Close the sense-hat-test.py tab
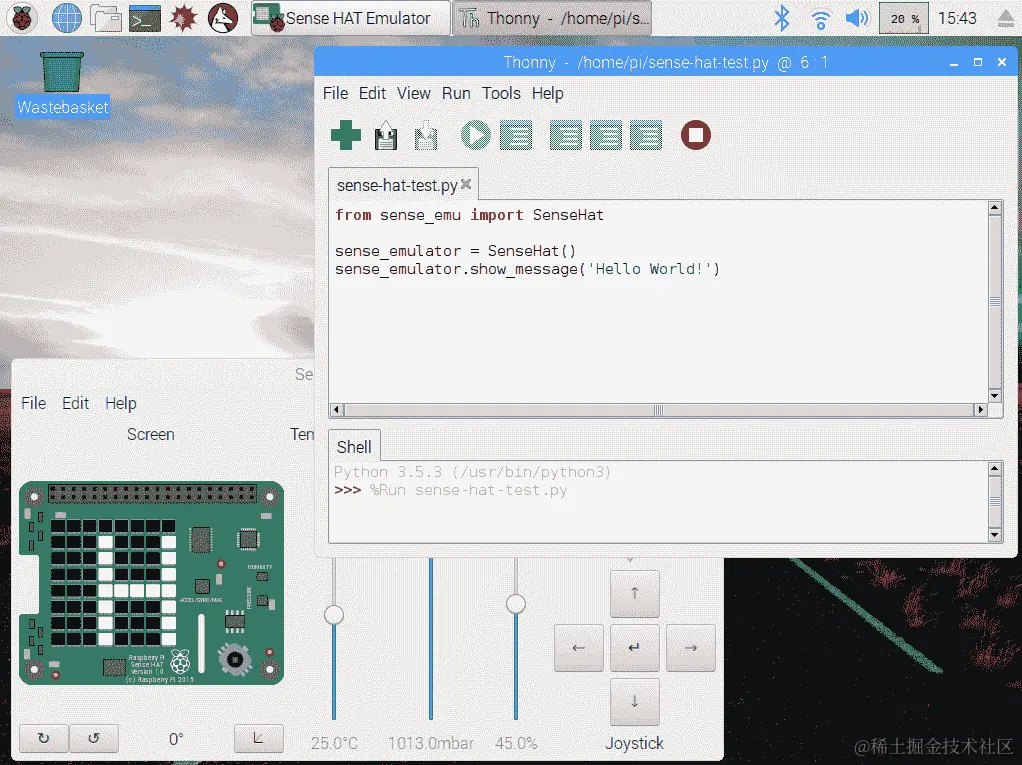1022x765 pixels. [x=466, y=184]
